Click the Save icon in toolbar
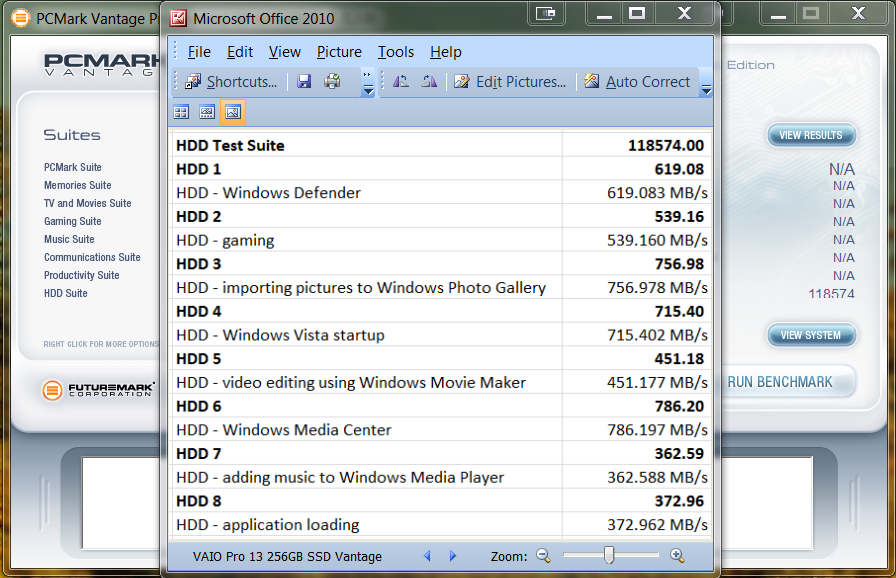This screenshot has height=578, width=896. tap(304, 82)
